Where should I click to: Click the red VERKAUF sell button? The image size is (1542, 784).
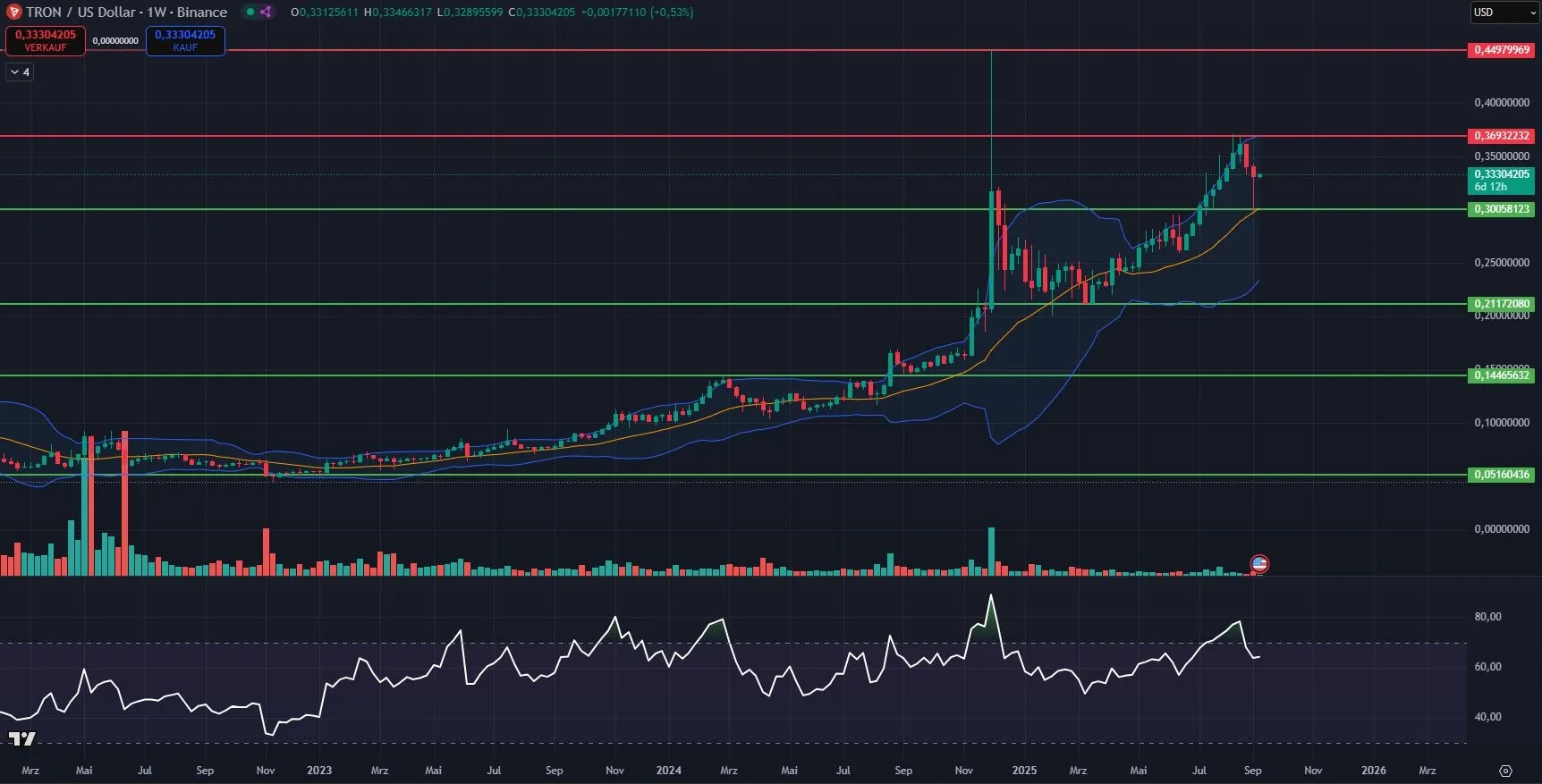coord(46,40)
